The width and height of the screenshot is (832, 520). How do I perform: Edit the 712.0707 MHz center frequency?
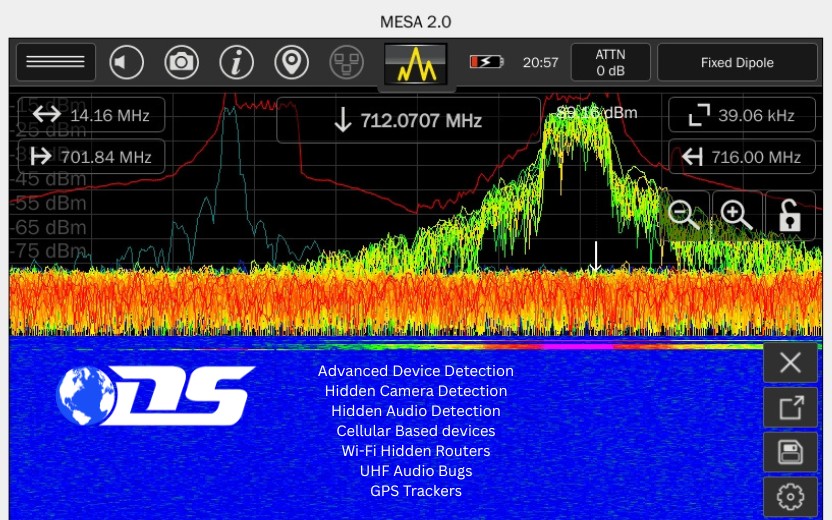pos(408,121)
